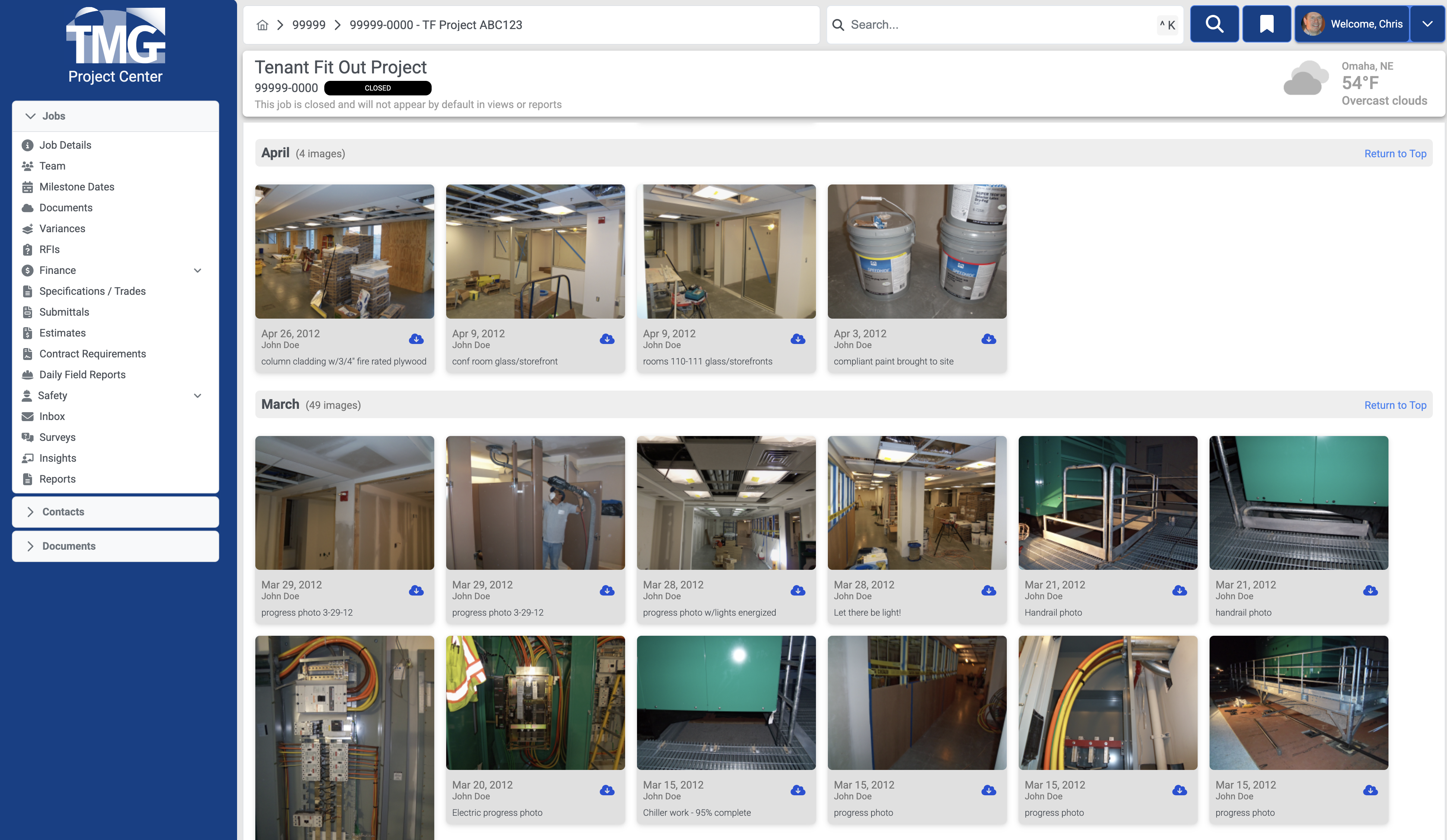The width and height of the screenshot is (1447, 840).
Task: Collapse the Jobs section
Action: pyautogui.click(x=31, y=116)
